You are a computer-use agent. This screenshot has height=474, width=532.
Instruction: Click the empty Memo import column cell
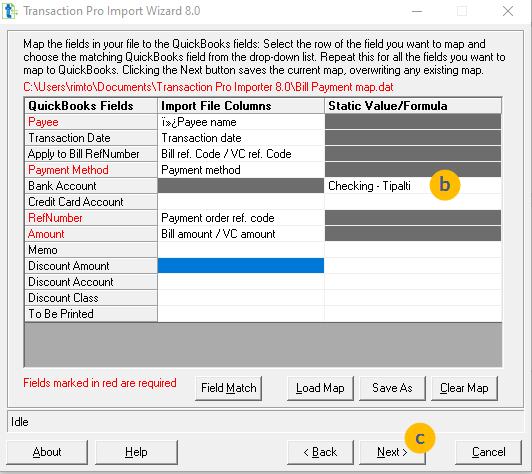[241, 250]
